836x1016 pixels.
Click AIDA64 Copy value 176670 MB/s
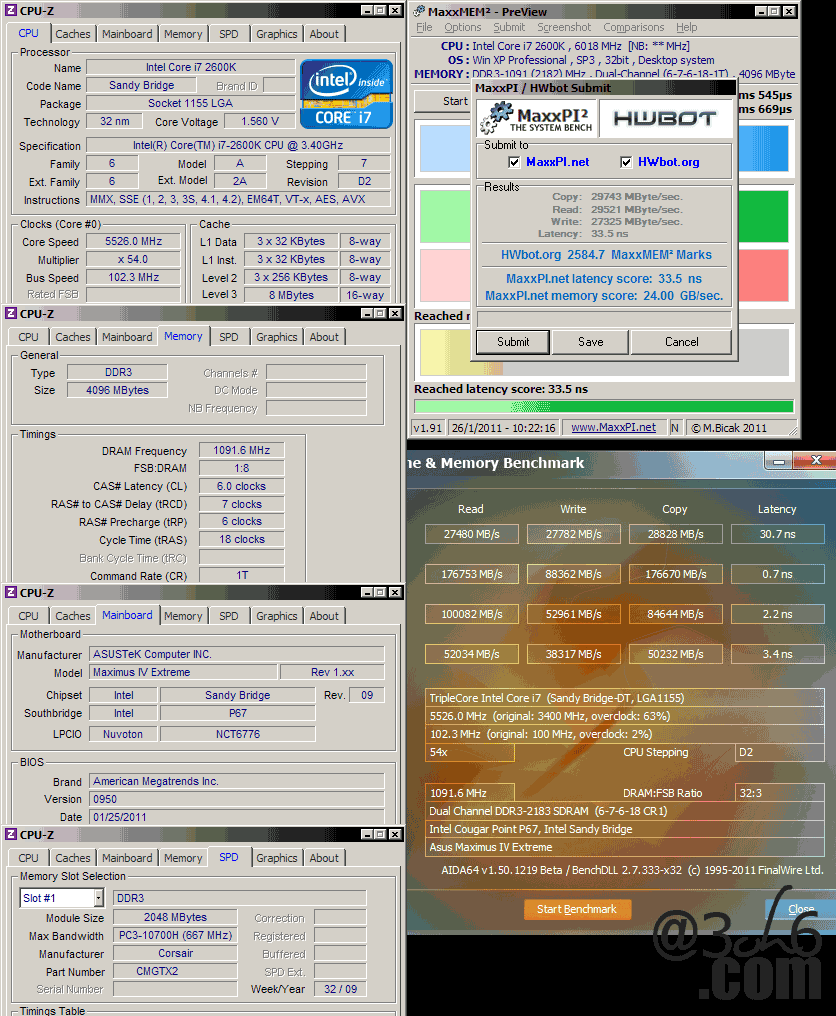coord(675,574)
